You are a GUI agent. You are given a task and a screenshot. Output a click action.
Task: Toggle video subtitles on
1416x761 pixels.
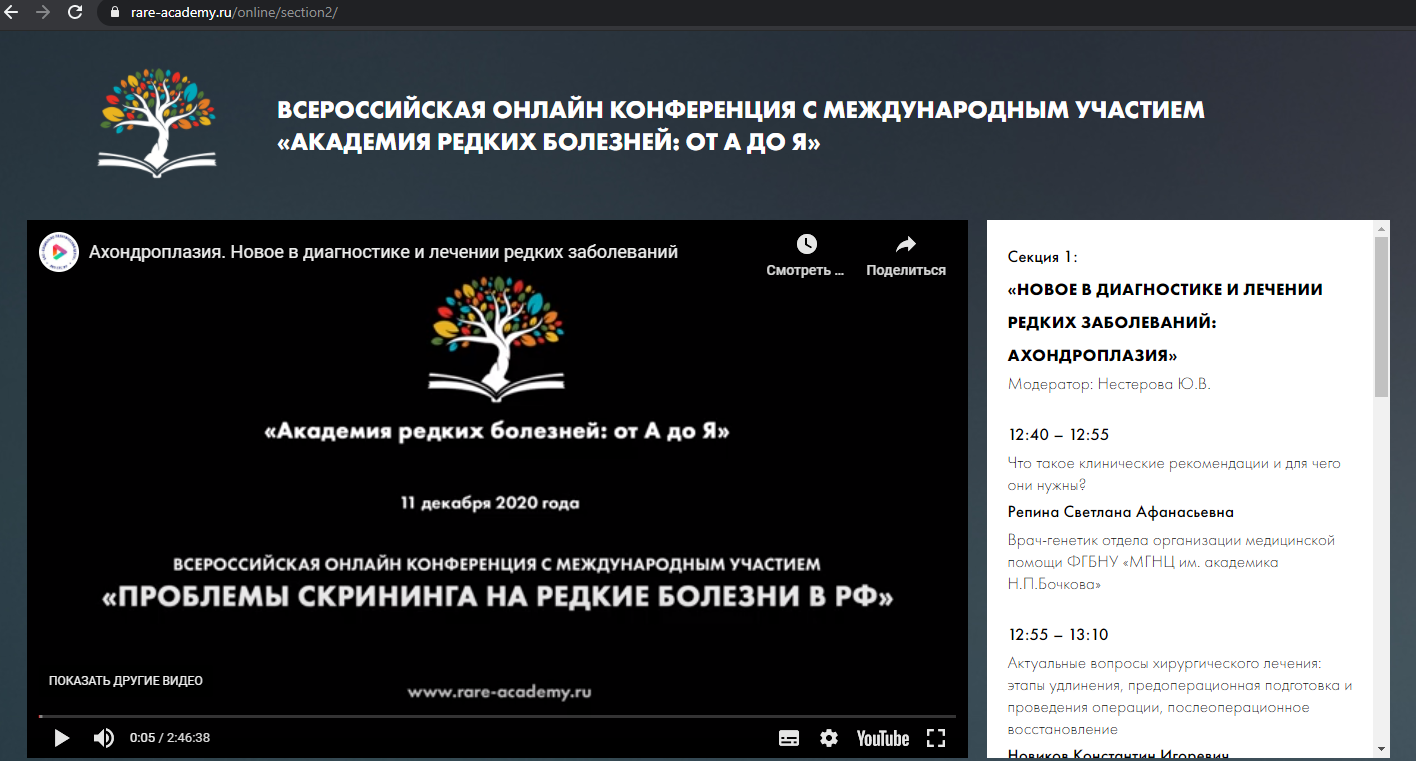(x=789, y=738)
